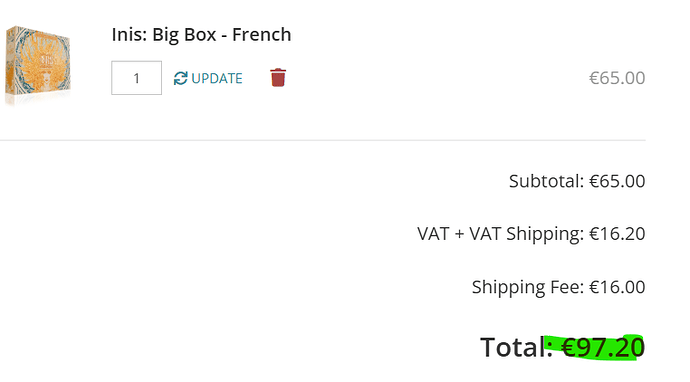Click the VAT + VAT Shipping label
This screenshot has height=382, width=690.
500,234
